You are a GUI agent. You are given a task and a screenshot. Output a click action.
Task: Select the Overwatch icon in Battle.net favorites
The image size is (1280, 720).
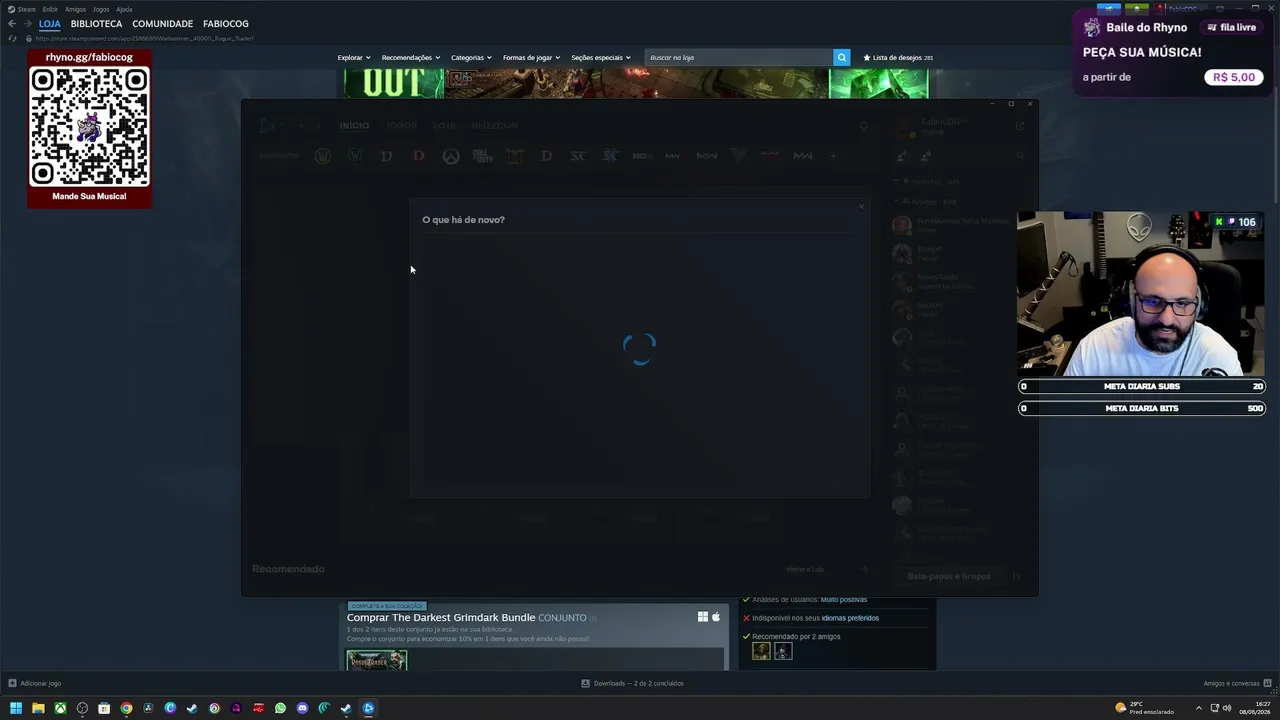[x=451, y=156]
